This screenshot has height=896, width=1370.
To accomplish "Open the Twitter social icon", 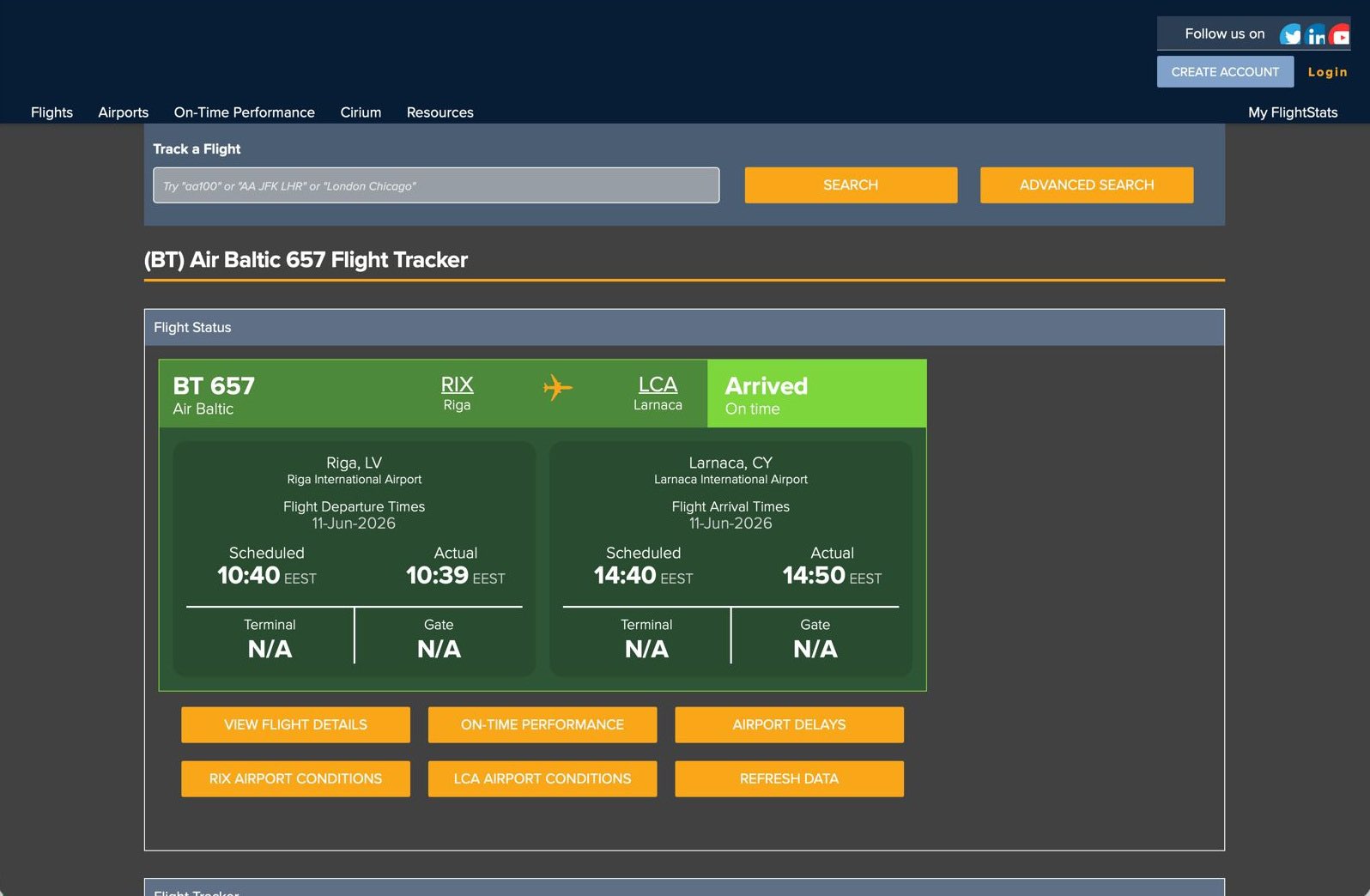I will pyautogui.click(x=1290, y=34).
